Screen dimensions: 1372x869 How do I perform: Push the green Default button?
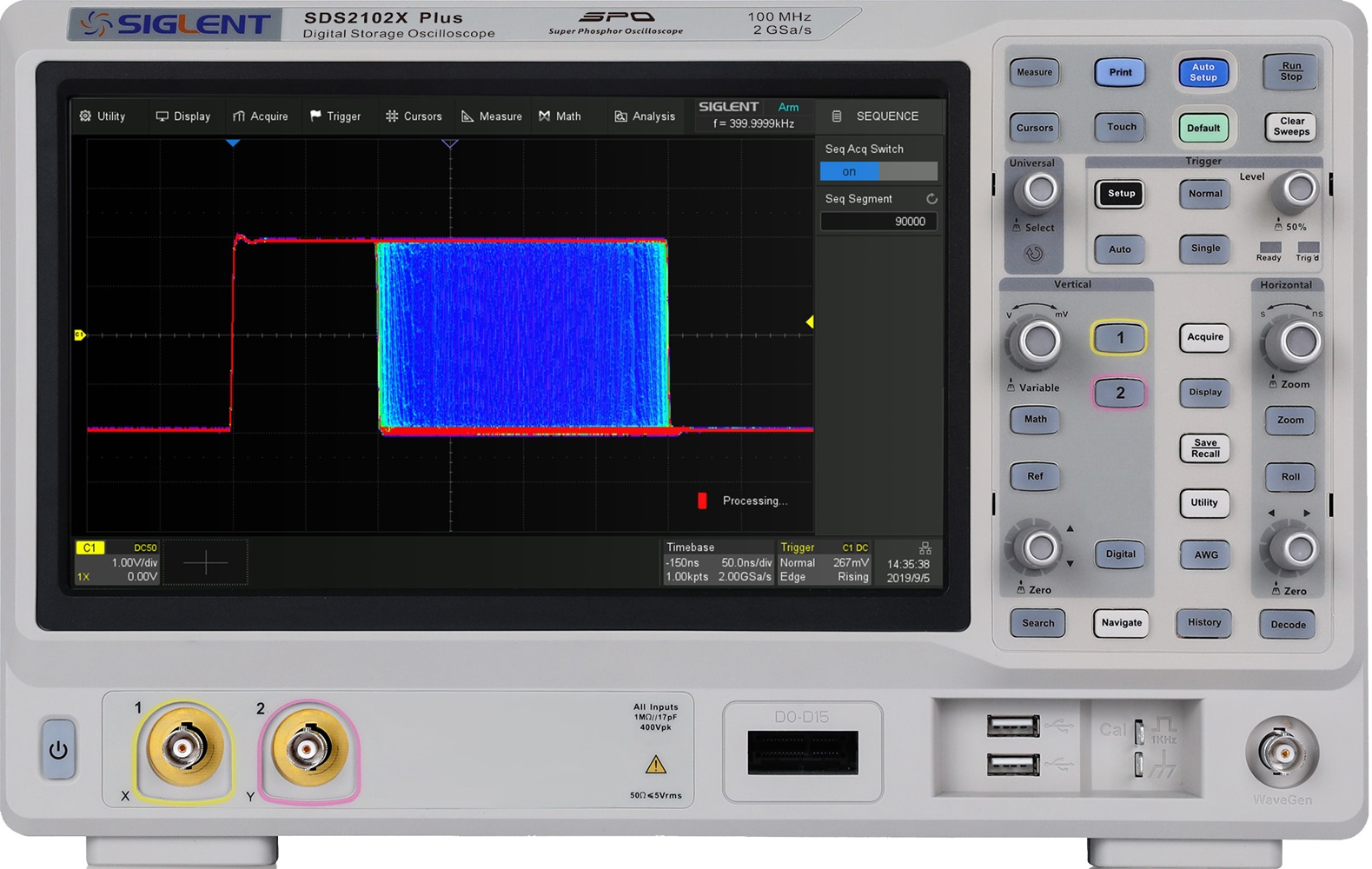[x=1203, y=128]
